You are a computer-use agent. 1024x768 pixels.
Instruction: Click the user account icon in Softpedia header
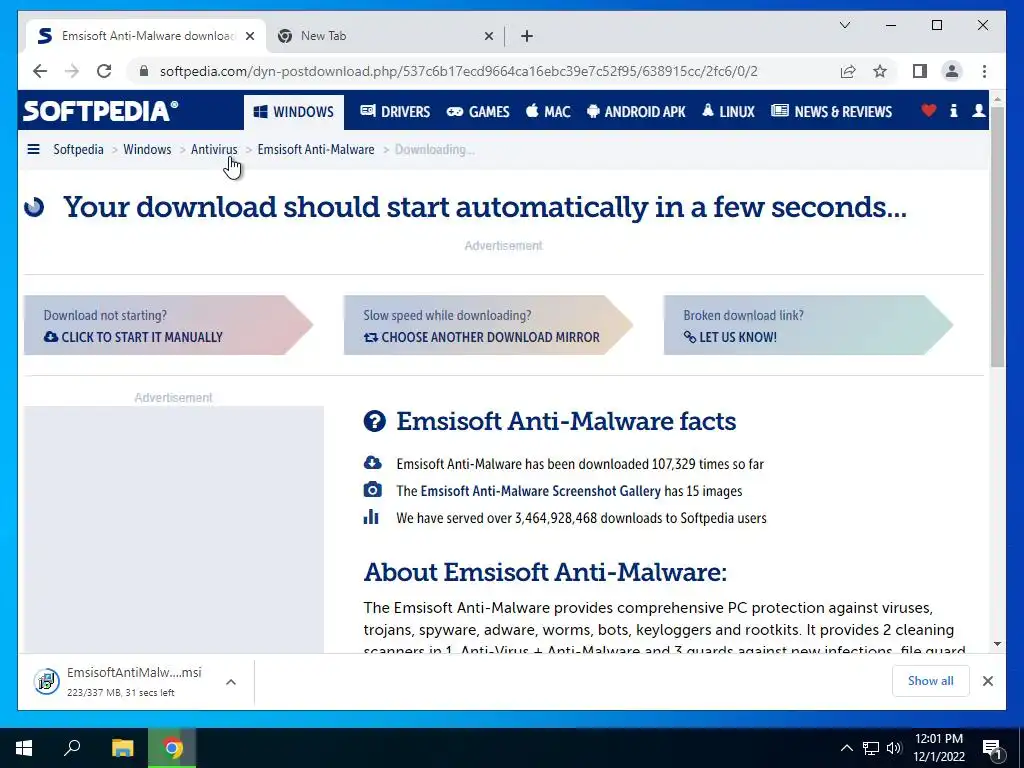[x=978, y=111]
